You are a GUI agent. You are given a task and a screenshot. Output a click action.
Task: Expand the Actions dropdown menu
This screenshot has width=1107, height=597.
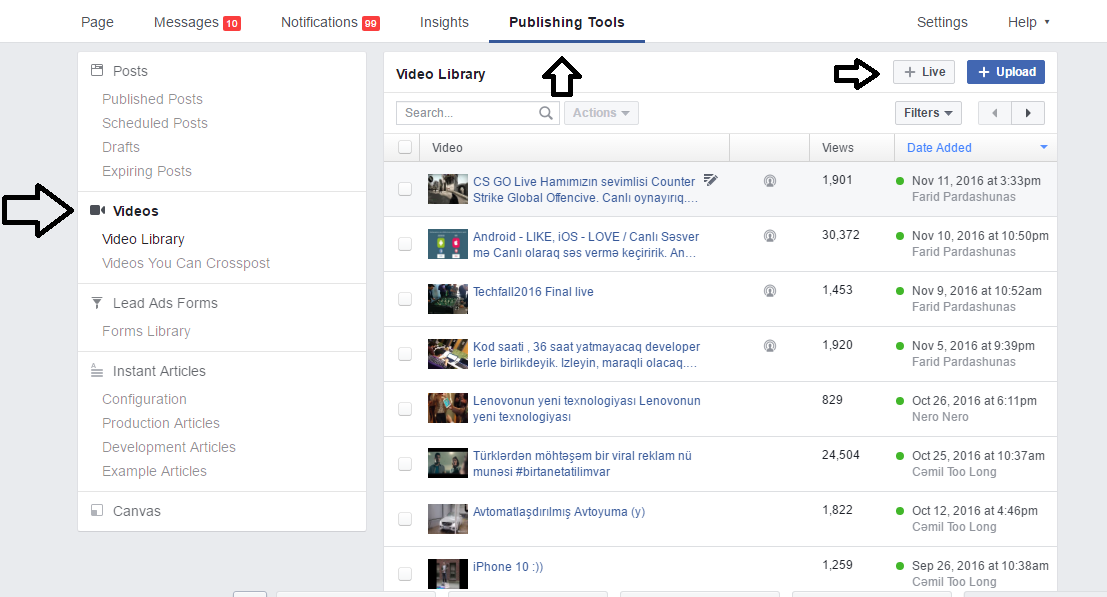(x=601, y=113)
